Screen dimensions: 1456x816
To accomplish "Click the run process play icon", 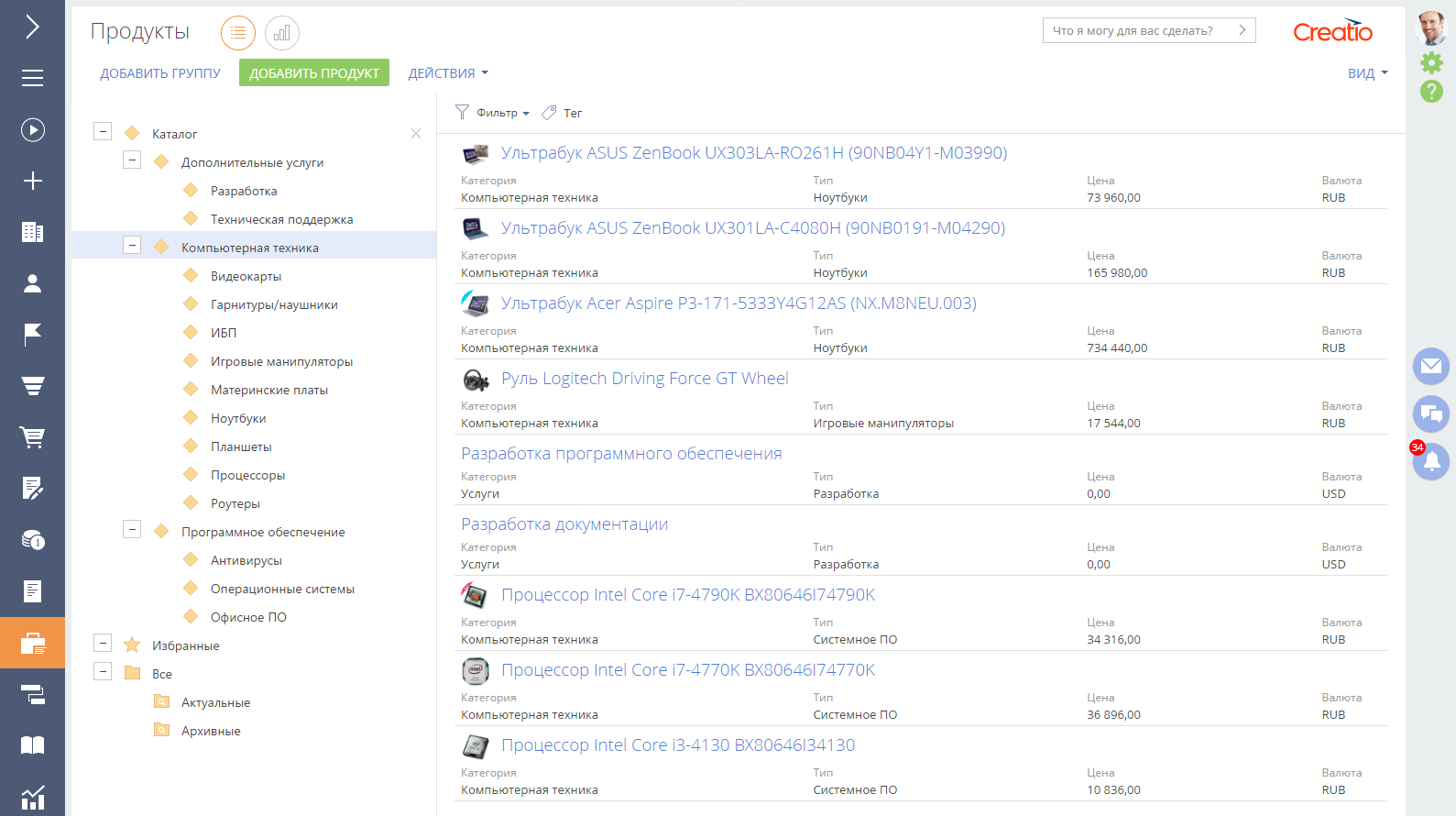I will coord(32,129).
